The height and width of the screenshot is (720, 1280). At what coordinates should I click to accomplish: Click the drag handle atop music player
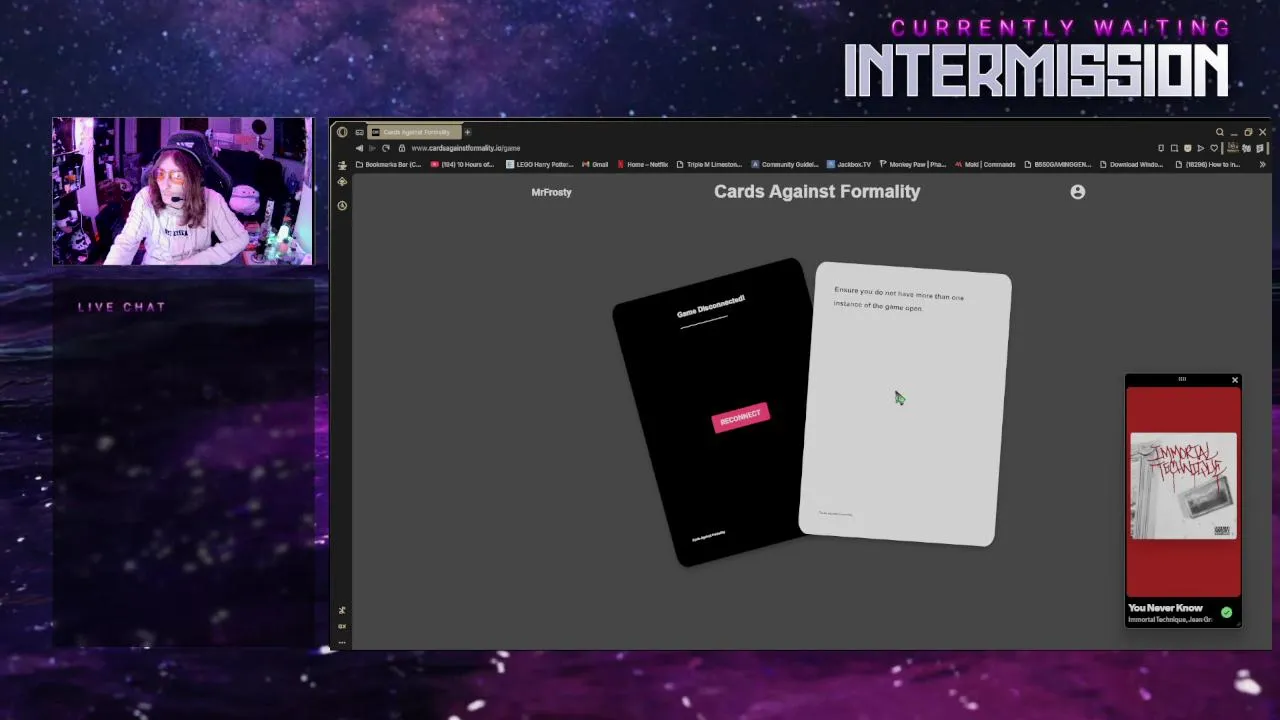(1182, 379)
